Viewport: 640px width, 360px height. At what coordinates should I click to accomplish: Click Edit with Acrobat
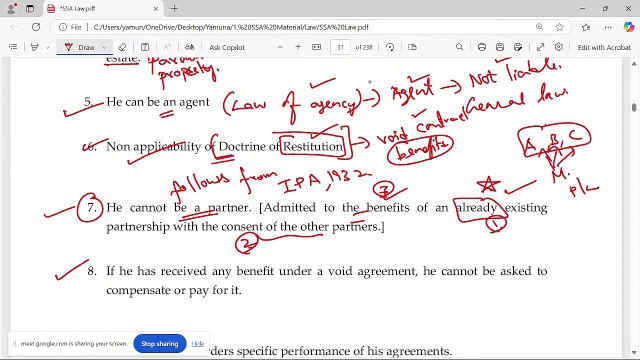604,47
